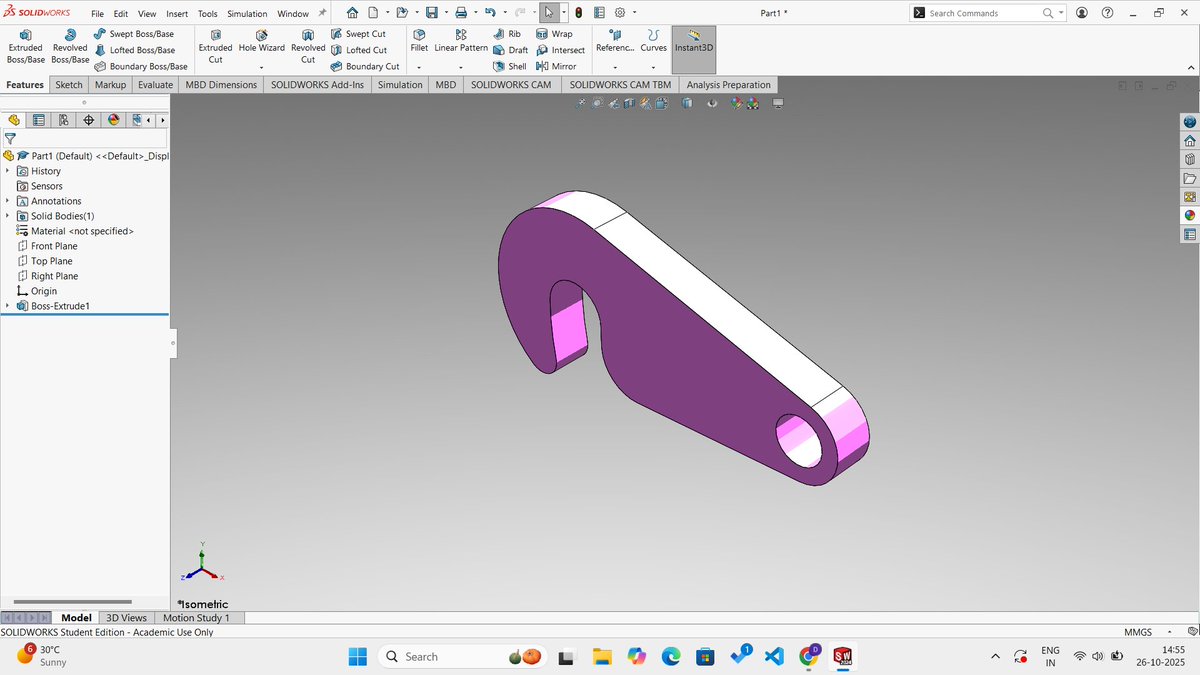Select Right Plane in the tree
1200x675 pixels.
point(54,276)
